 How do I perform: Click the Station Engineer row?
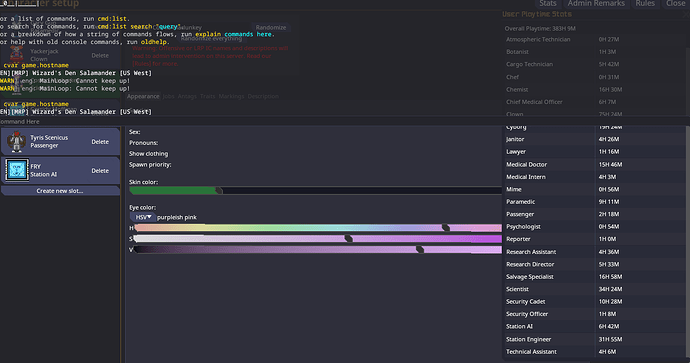(x=594, y=339)
